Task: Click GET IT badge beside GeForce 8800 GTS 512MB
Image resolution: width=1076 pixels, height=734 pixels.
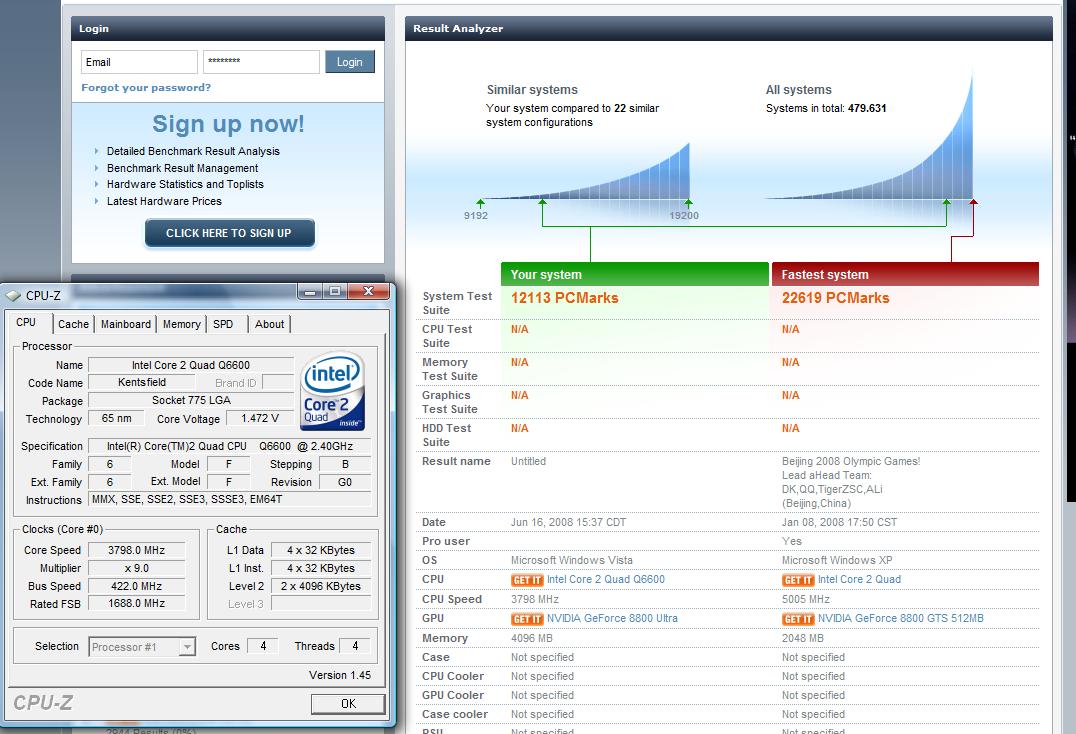Action: (x=798, y=619)
